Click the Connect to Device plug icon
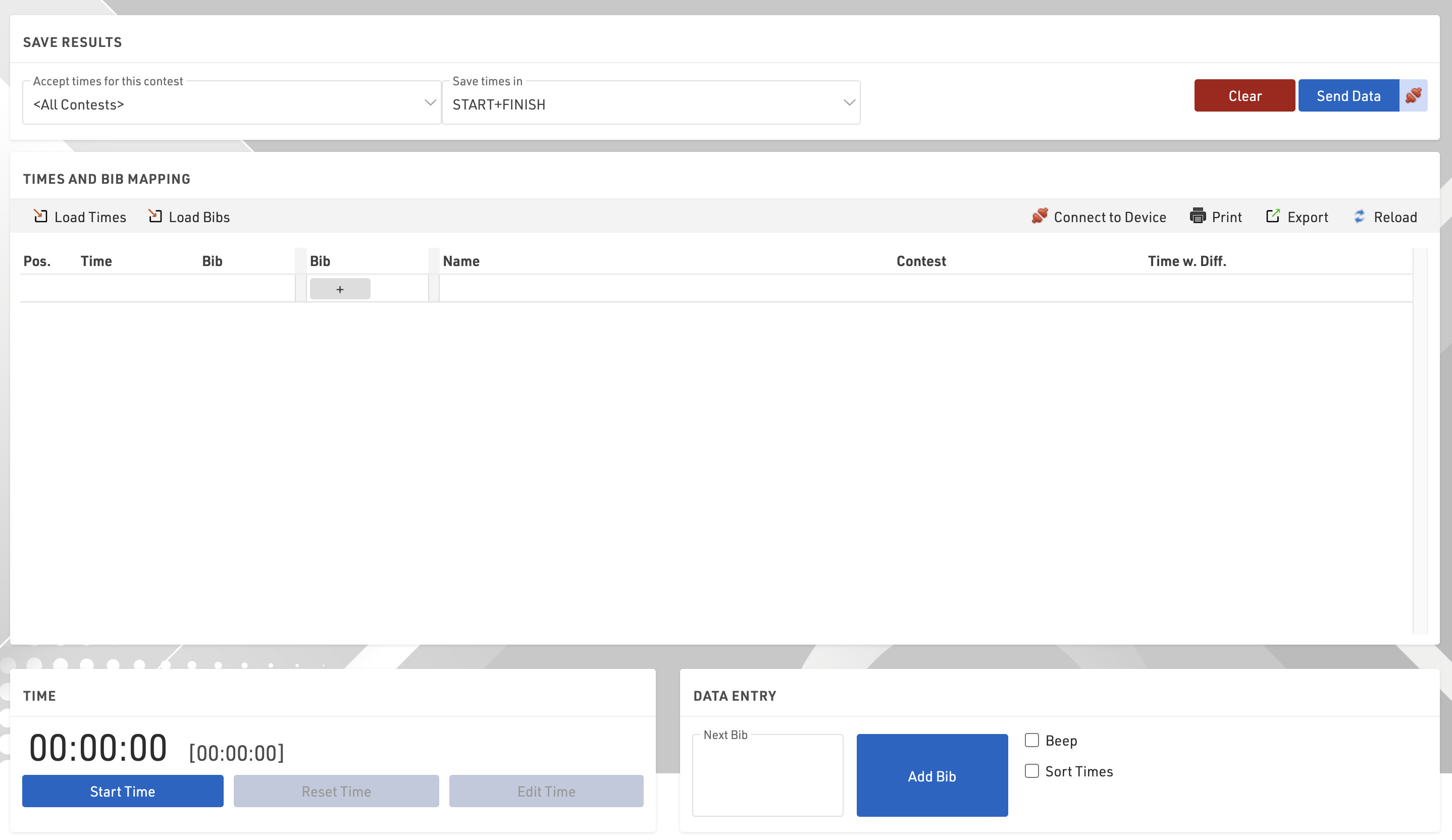The height and width of the screenshot is (840, 1452). tap(1040, 216)
